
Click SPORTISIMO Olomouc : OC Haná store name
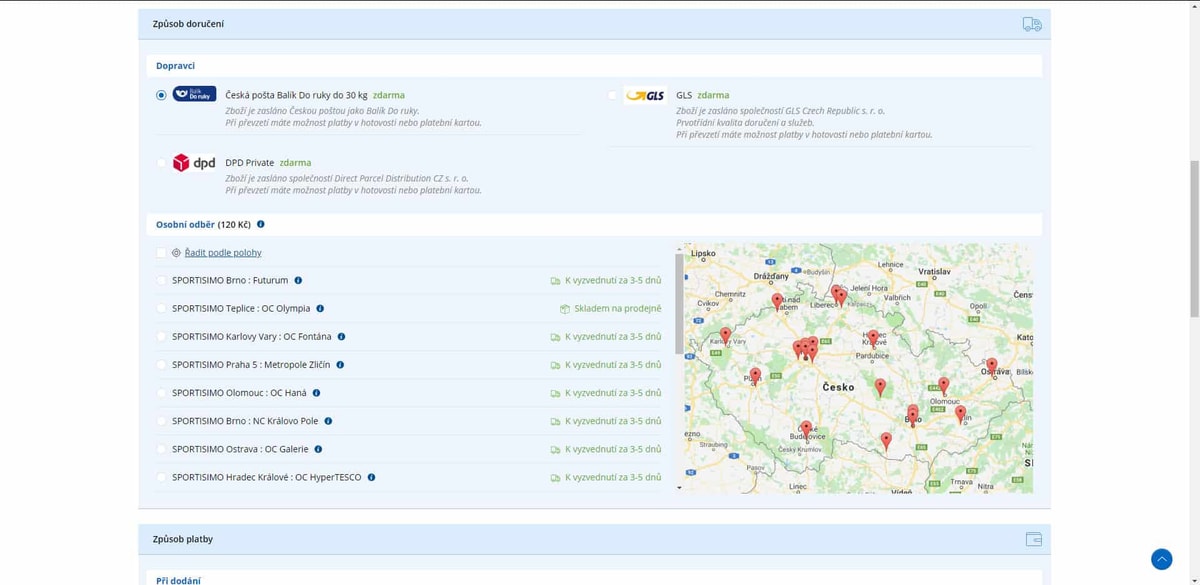pos(239,393)
